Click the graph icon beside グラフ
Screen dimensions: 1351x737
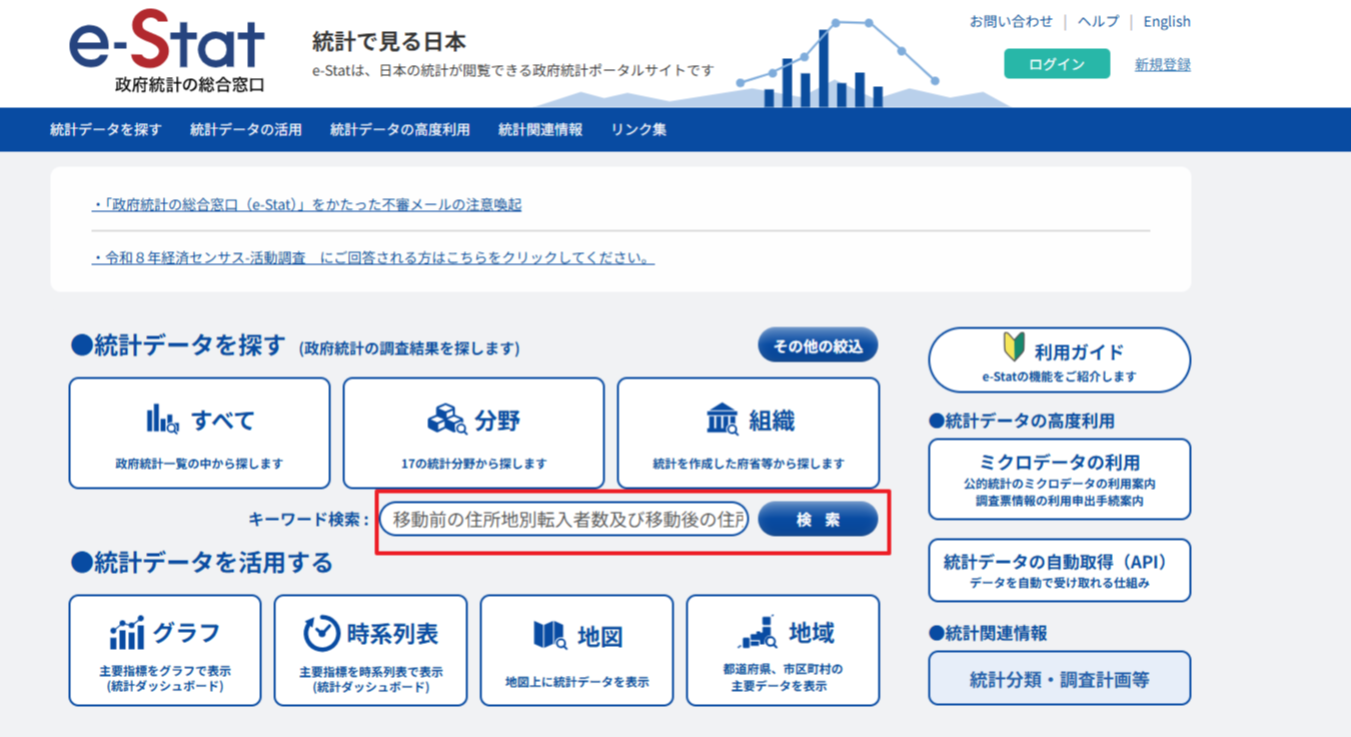[x=127, y=633]
